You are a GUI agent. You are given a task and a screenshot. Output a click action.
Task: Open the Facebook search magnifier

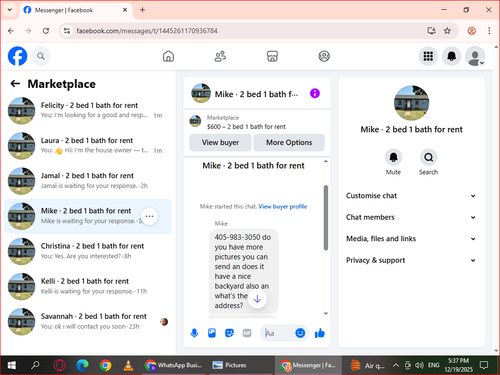pyautogui.click(x=41, y=56)
